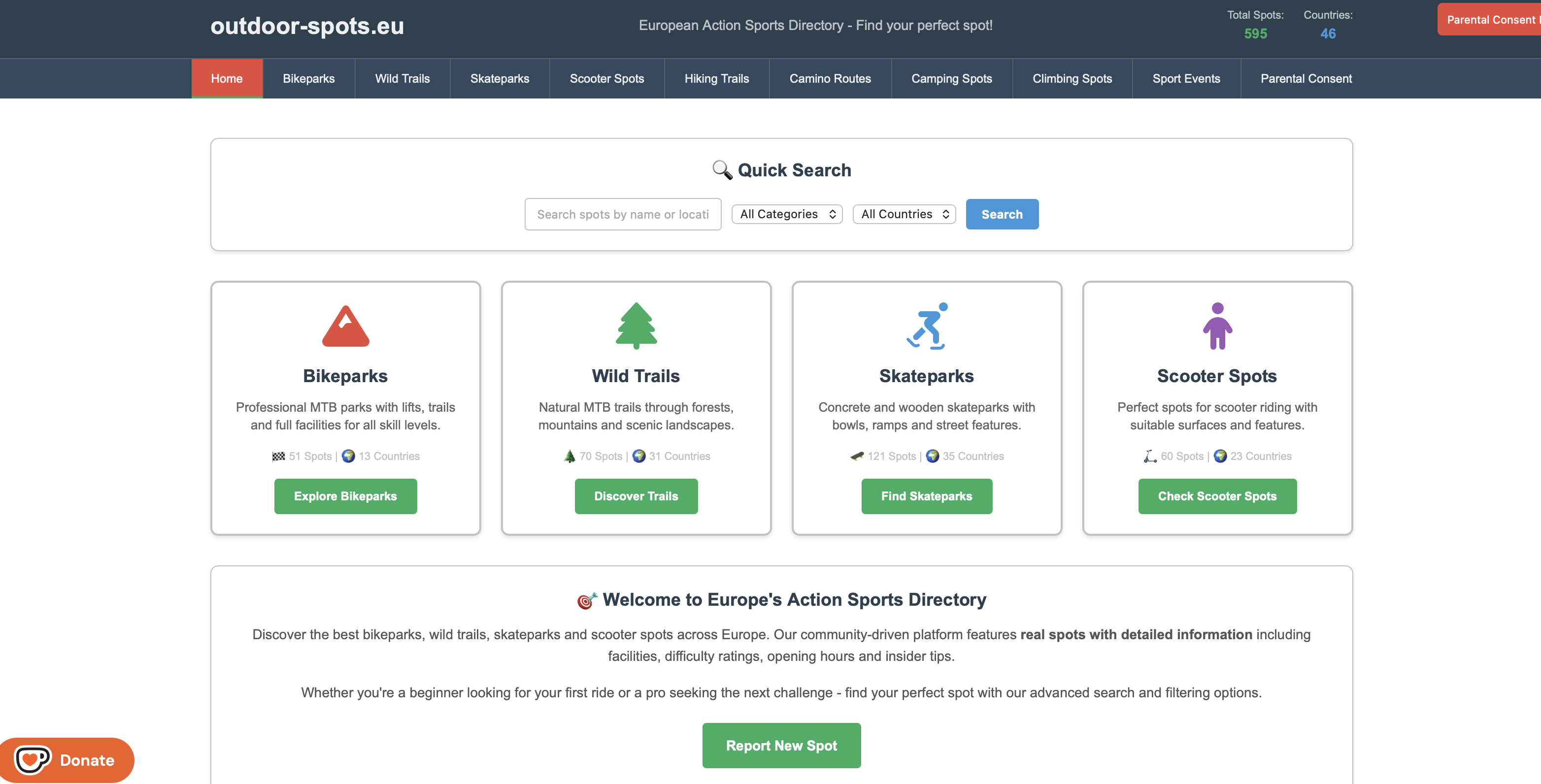Focus the search spots by name field
The image size is (1541, 784).
click(623, 214)
